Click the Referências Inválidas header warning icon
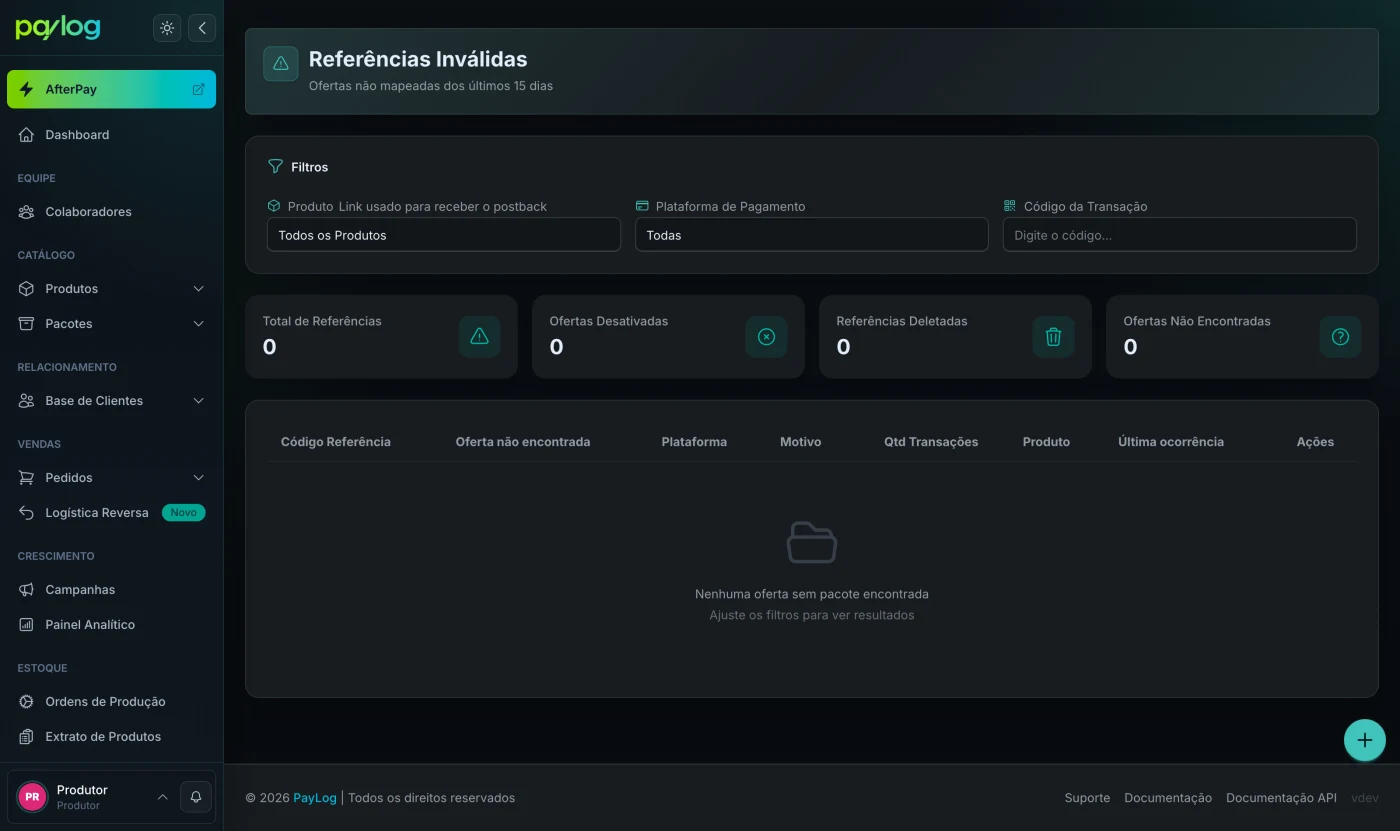This screenshot has width=1400, height=831. (x=281, y=64)
